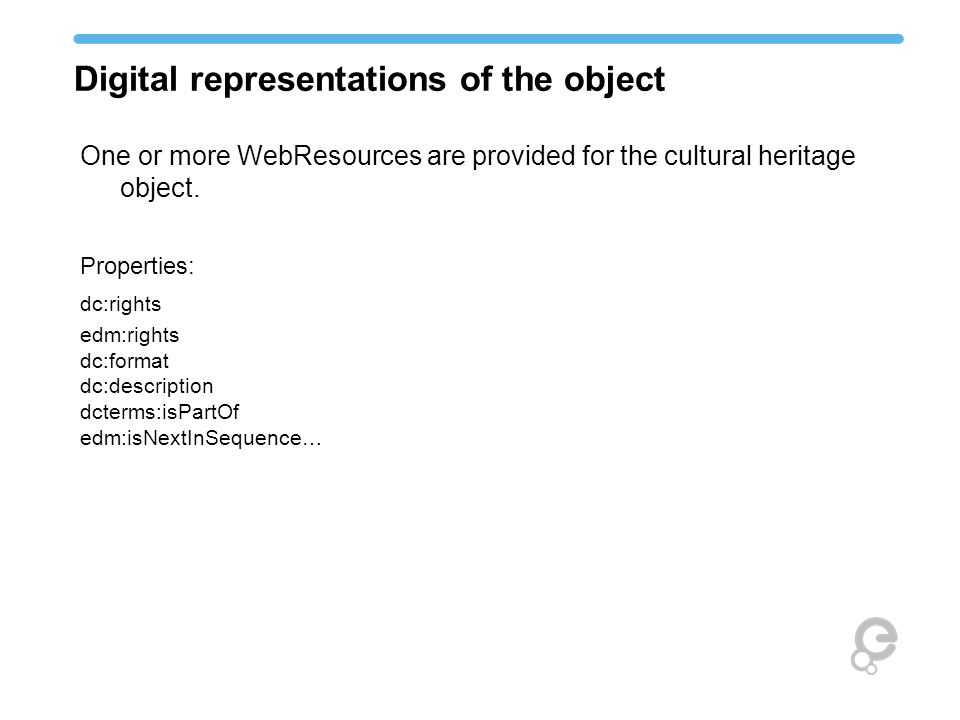Click the dc:format property text

tap(124, 361)
